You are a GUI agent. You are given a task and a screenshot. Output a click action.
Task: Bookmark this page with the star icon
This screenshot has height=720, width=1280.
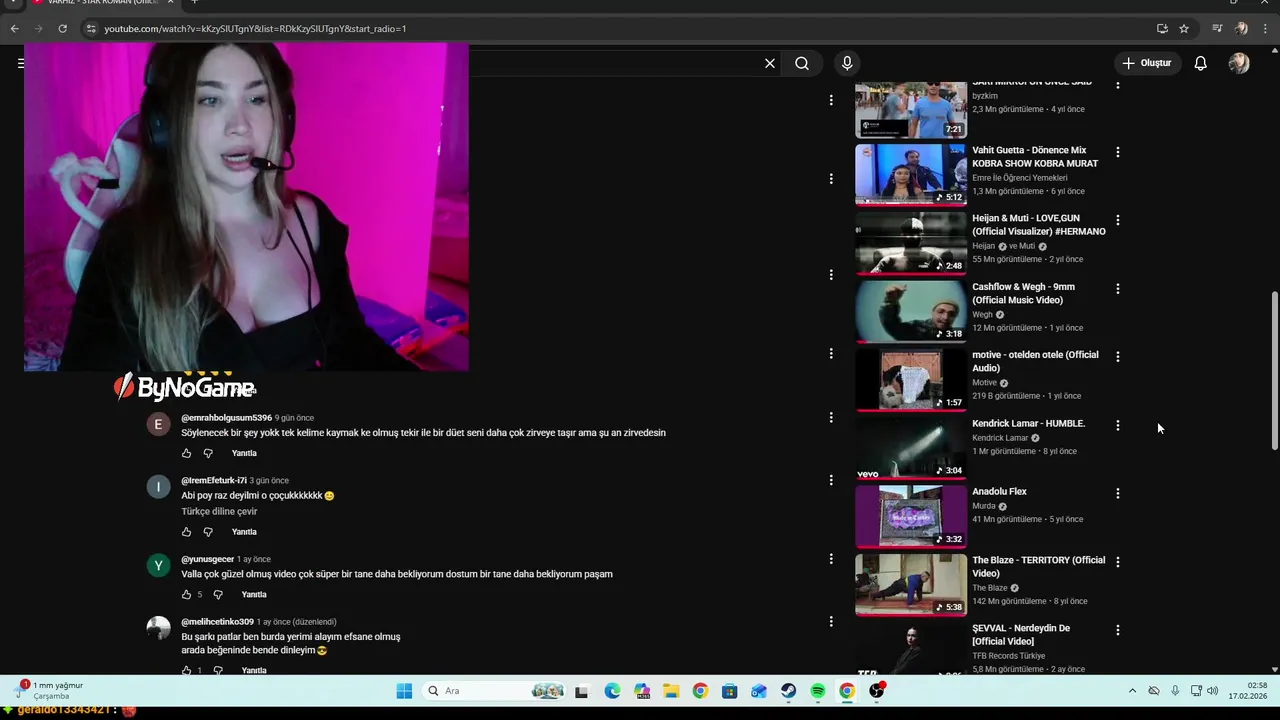[1184, 29]
